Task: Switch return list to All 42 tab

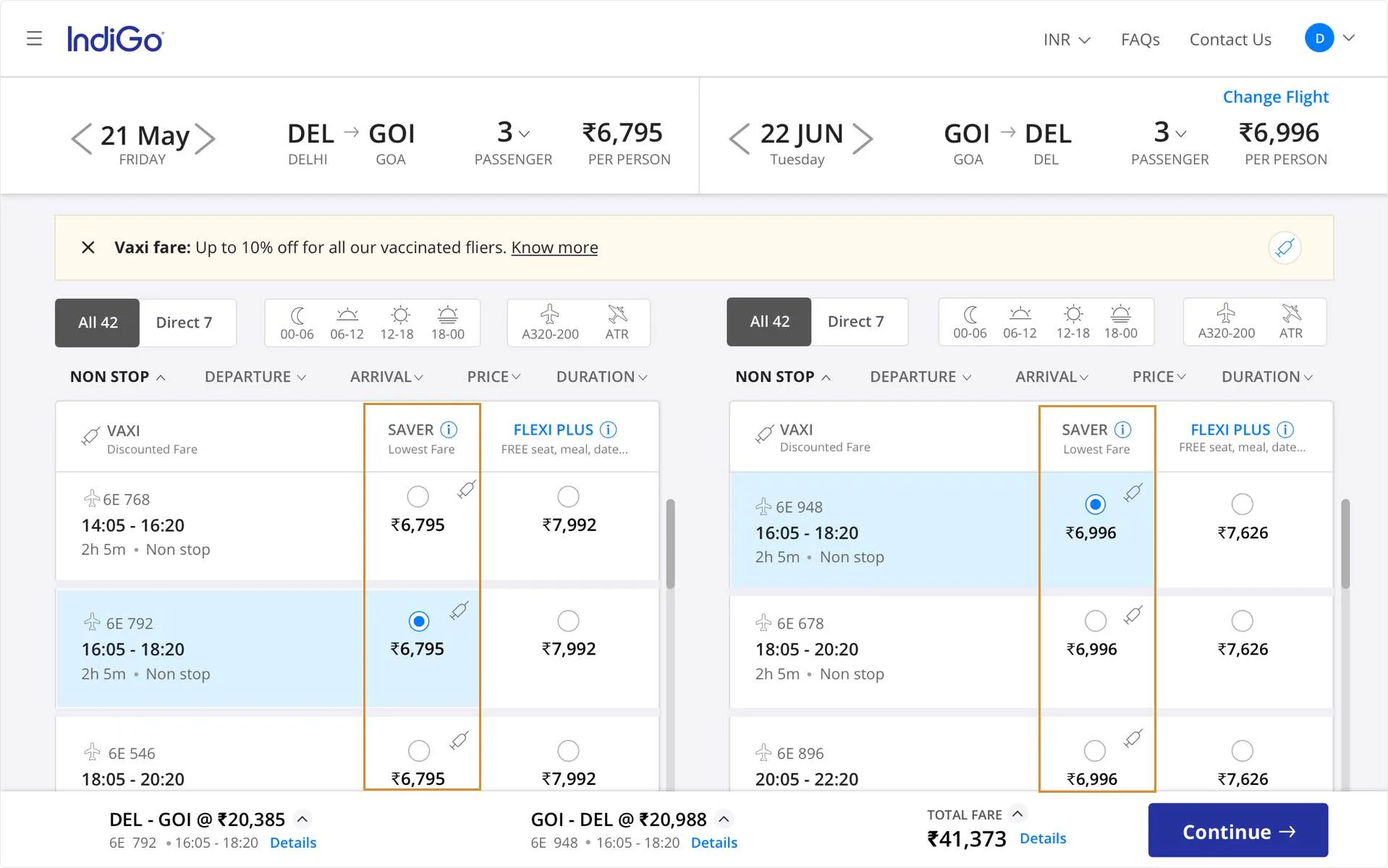Action: tap(769, 322)
